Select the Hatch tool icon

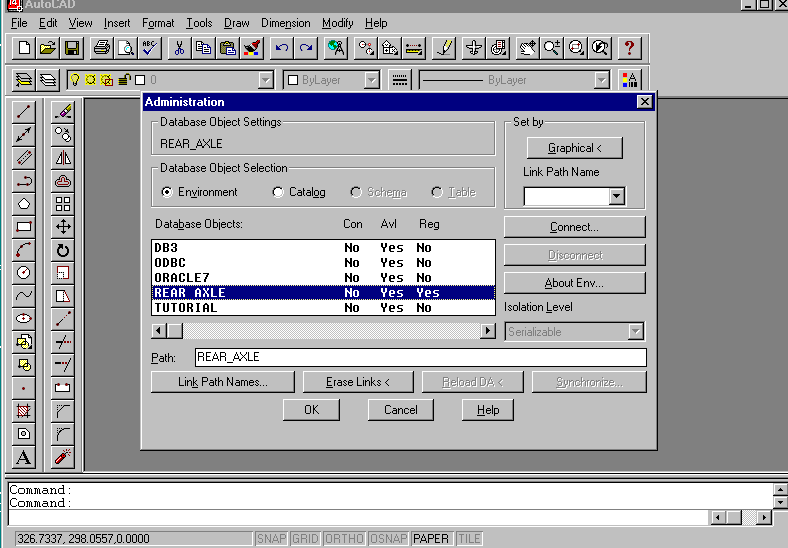(x=24, y=411)
